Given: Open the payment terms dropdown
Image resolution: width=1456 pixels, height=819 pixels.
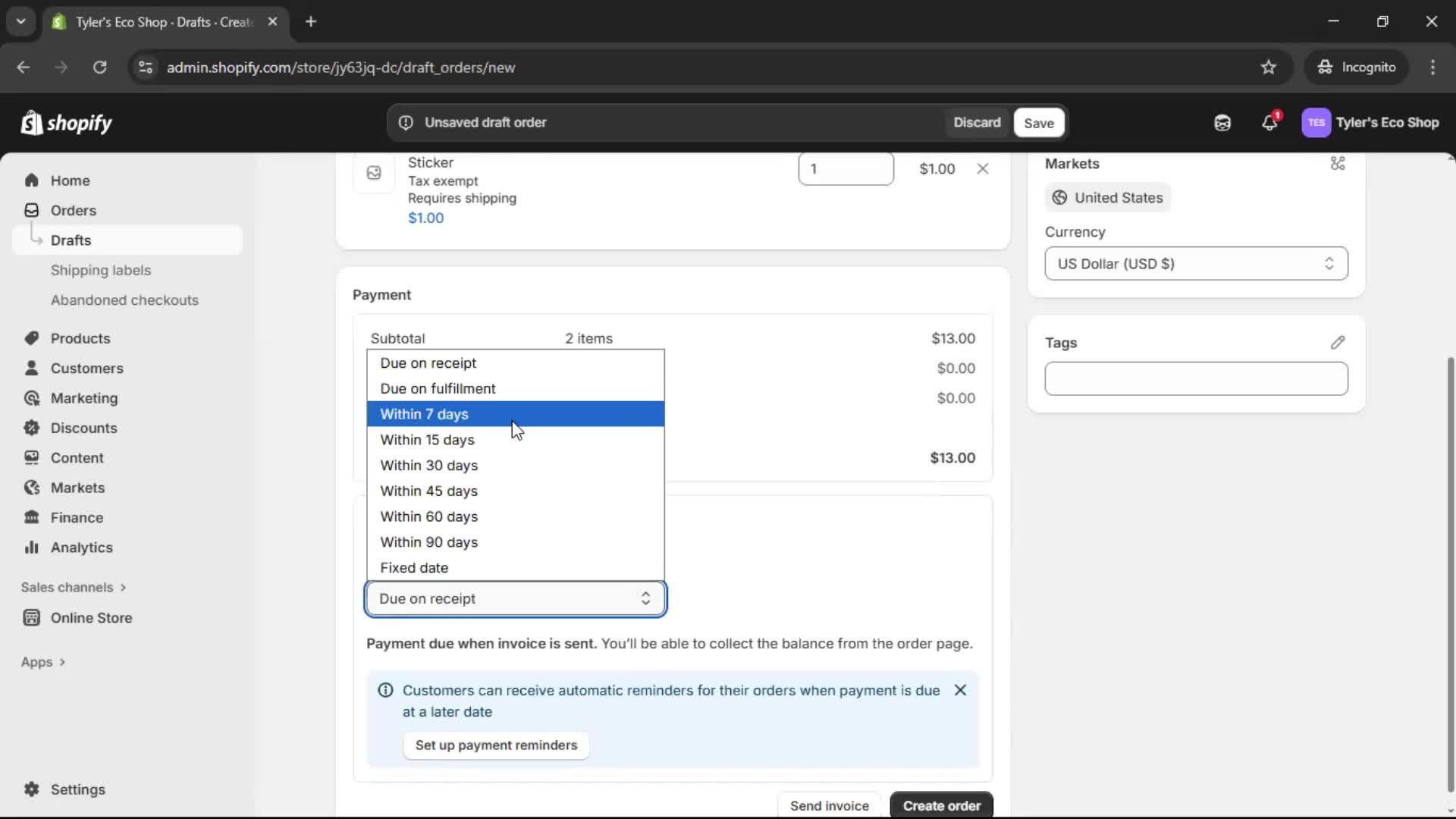Looking at the screenshot, I should click(x=515, y=598).
